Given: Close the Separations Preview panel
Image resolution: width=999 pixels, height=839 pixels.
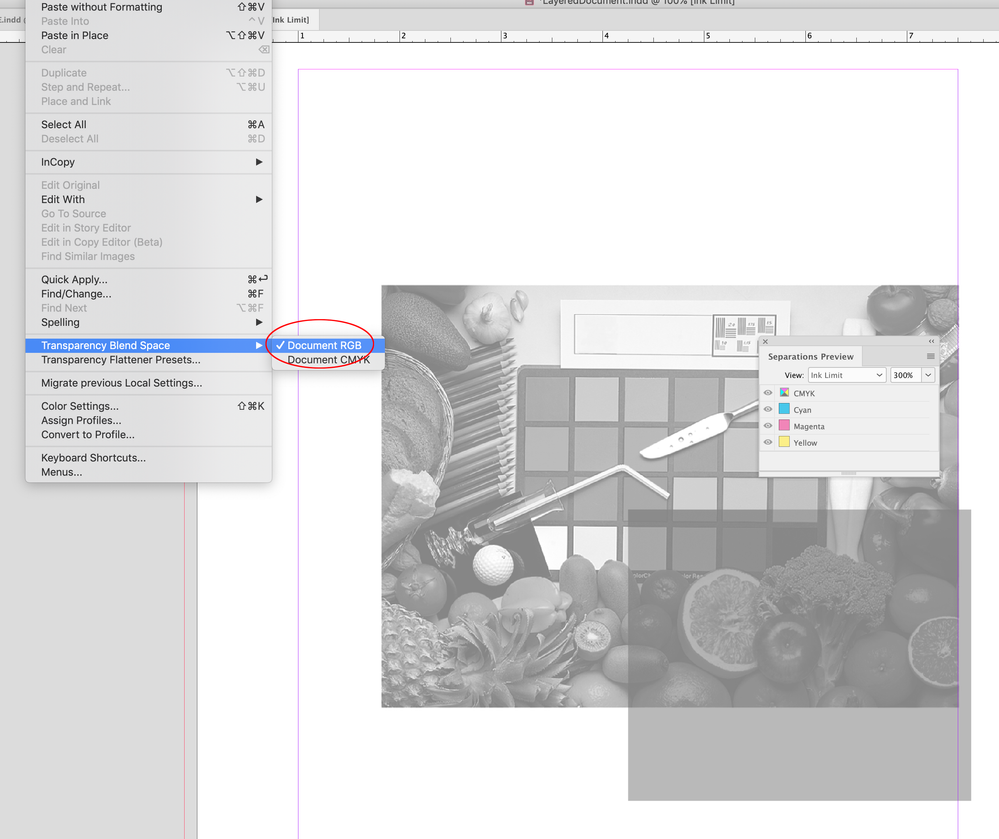Looking at the screenshot, I should coord(765,341).
